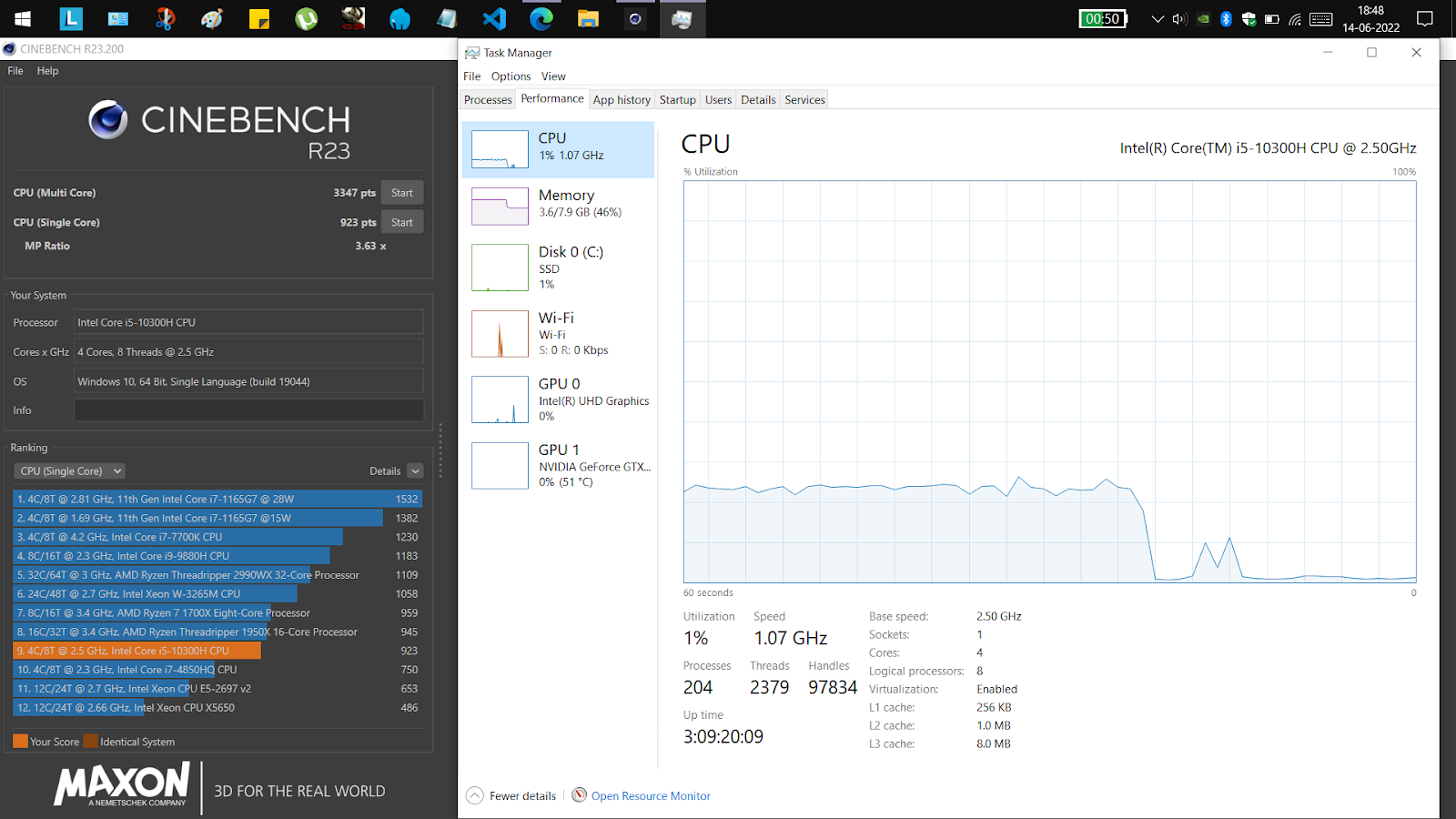Select the Core i7-1165G7 @ 28W ranking row
This screenshot has width=1456, height=819.
pos(217,500)
